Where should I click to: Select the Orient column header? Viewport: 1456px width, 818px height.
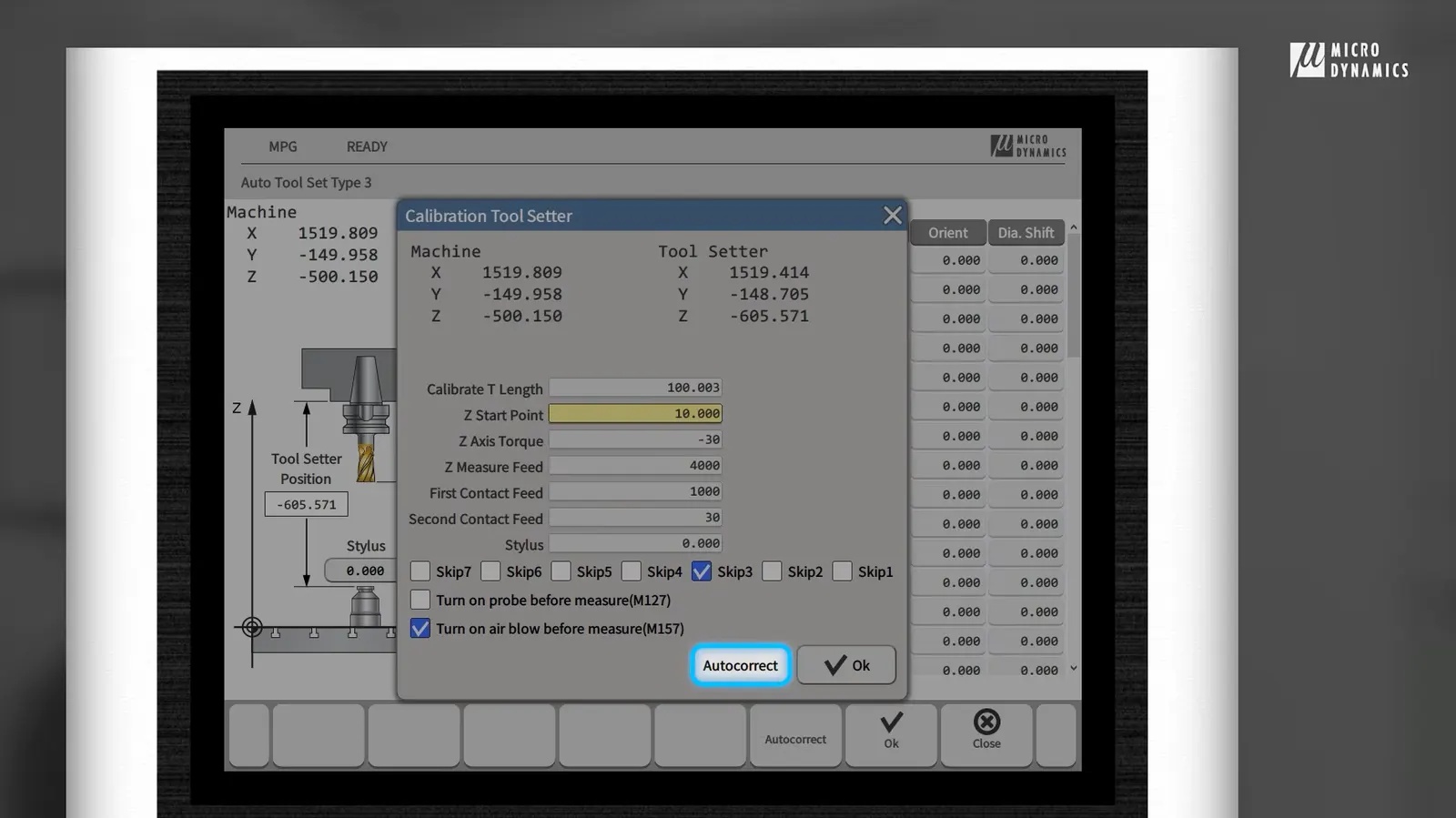948,233
